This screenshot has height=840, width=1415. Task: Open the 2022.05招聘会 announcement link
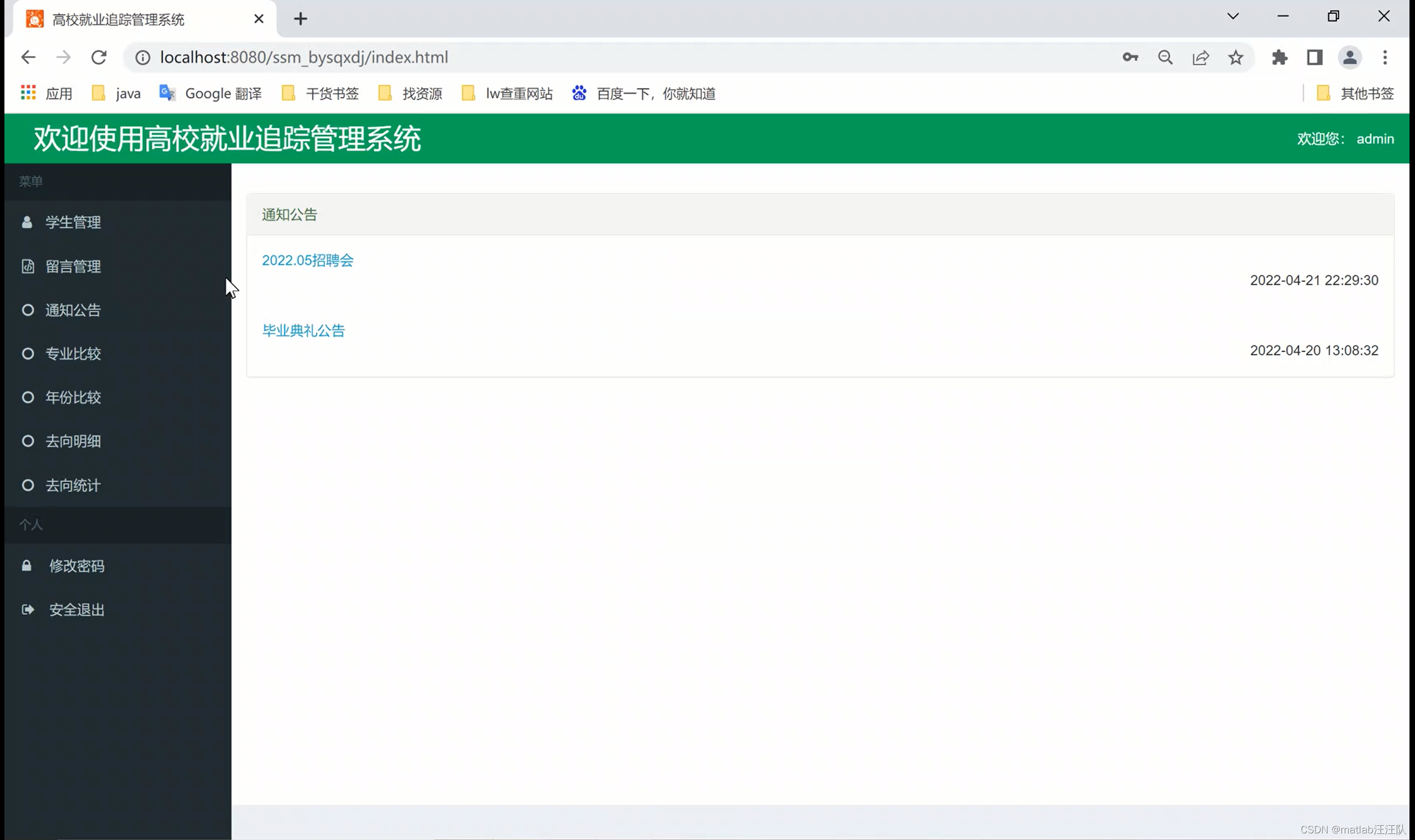point(307,260)
